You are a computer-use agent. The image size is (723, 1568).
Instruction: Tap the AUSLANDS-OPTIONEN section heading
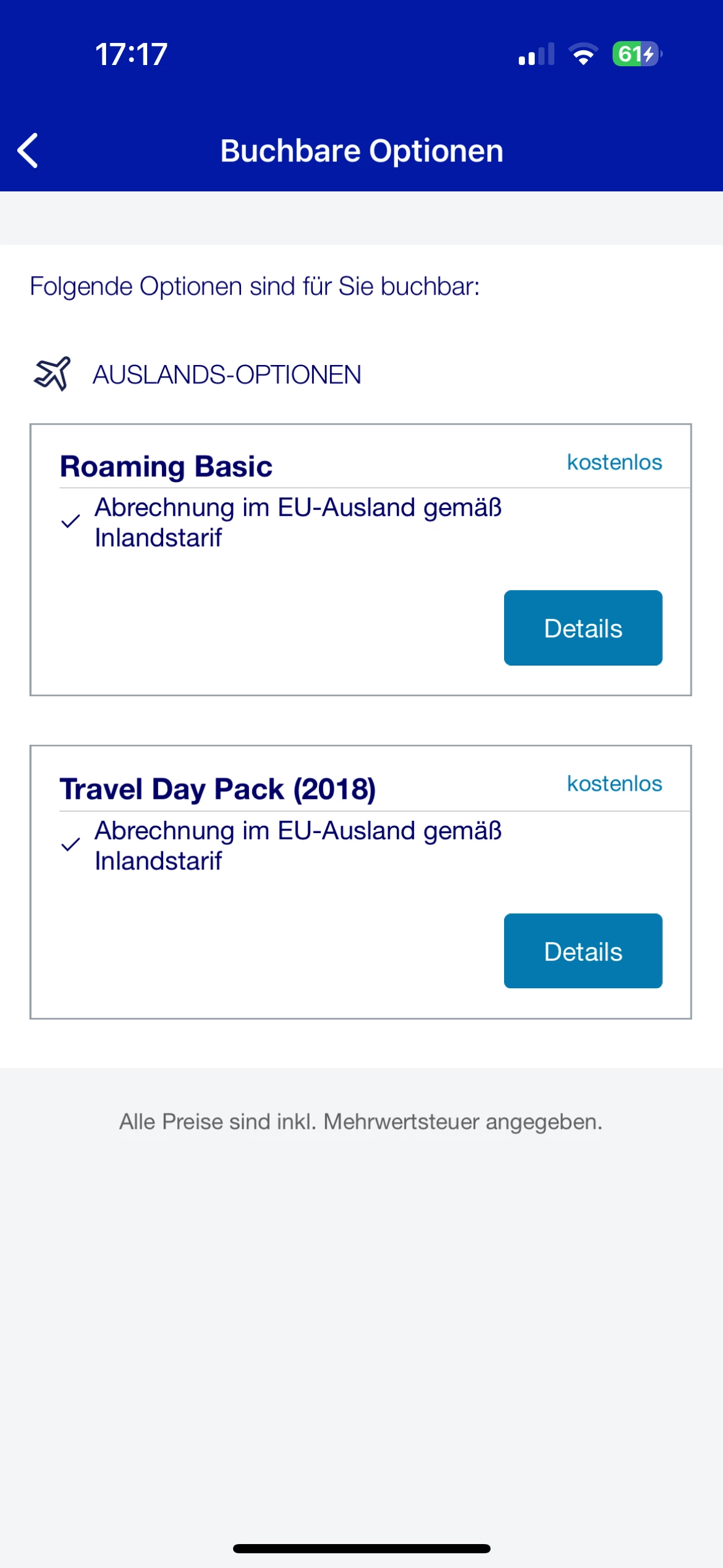pos(227,375)
